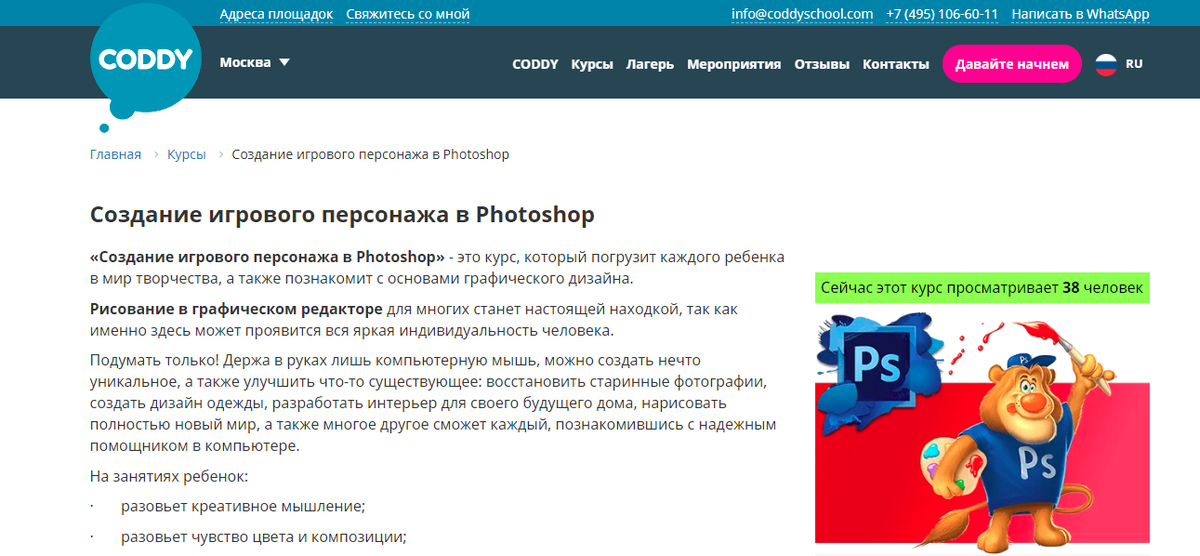Click the Написать в WhatsApp link
The width and height of the screenshot is (1200, 556).
tap(1080, 14)
